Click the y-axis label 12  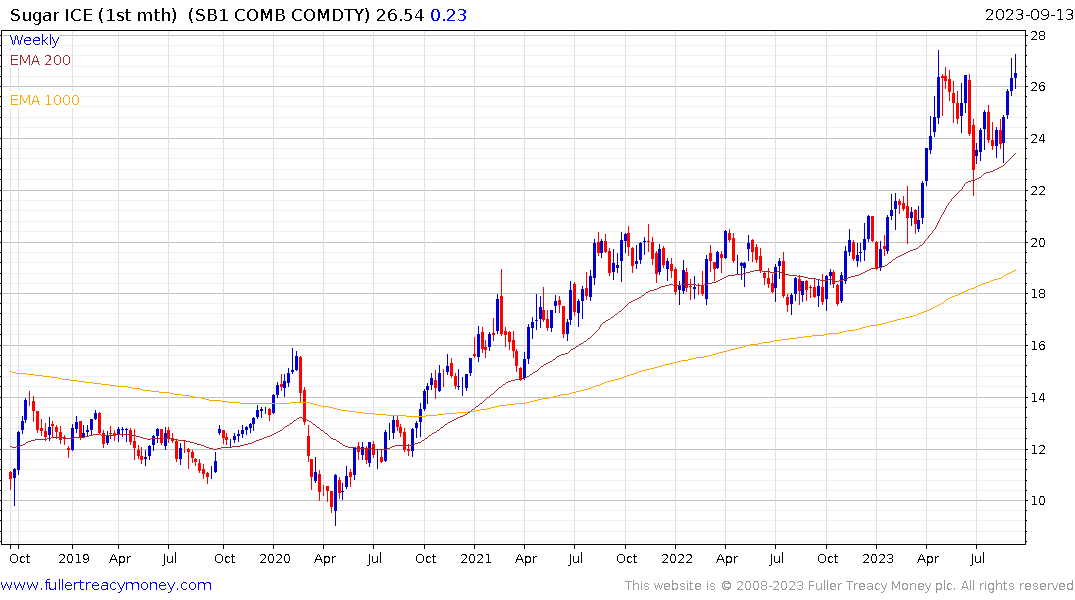coord(1038,450)
